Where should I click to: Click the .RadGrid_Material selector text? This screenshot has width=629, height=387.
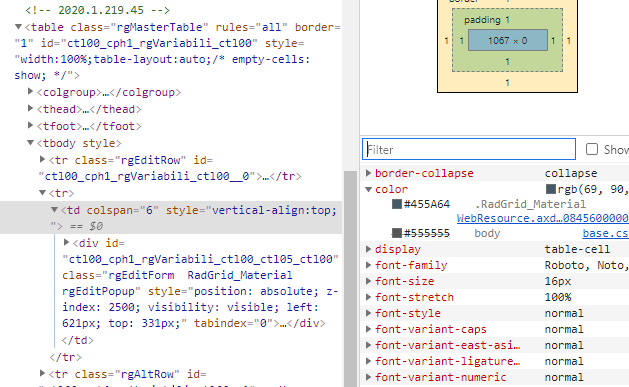point(530,204)
